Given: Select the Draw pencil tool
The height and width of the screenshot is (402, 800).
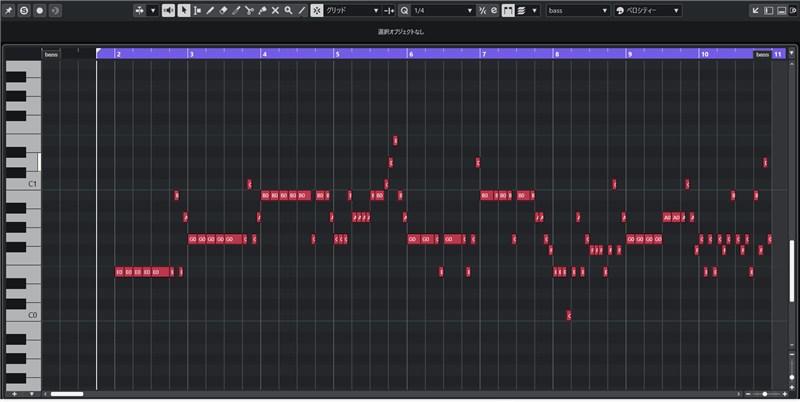Looking at the screenshot, I should point(210,10).
